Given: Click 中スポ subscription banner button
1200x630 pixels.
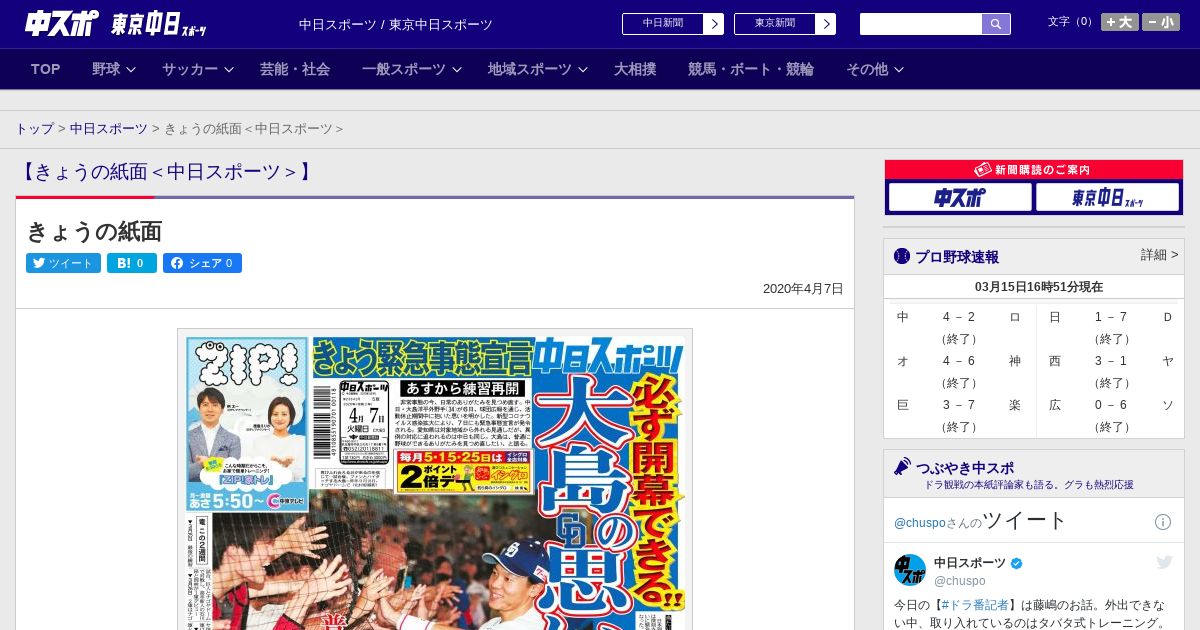Looking at the screenshot, I should 960,197.
